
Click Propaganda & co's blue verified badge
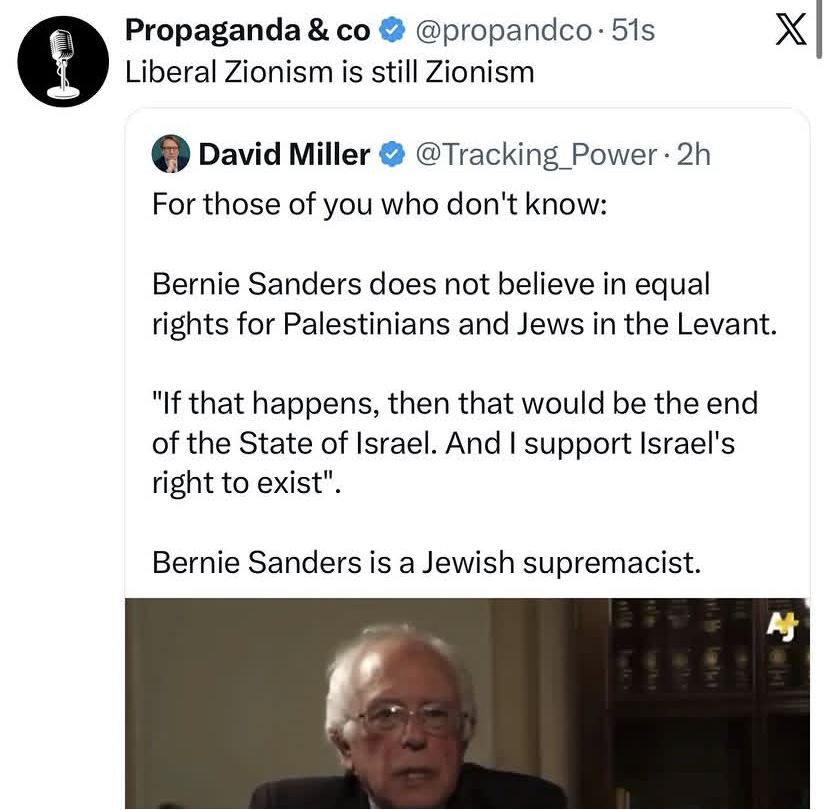[x=392, y=30]
